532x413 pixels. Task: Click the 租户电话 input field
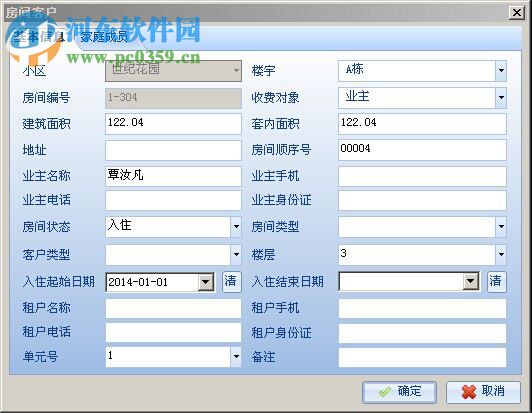point(173,332)
